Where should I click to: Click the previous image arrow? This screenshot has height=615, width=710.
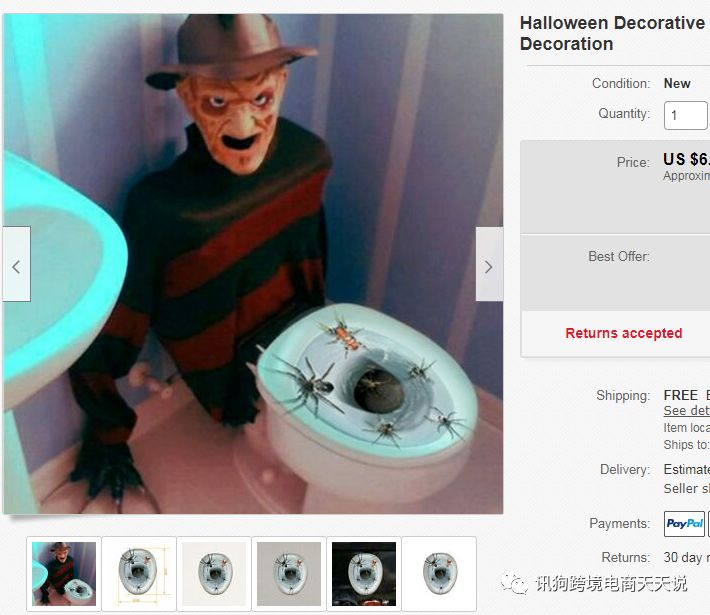point(16,264)
